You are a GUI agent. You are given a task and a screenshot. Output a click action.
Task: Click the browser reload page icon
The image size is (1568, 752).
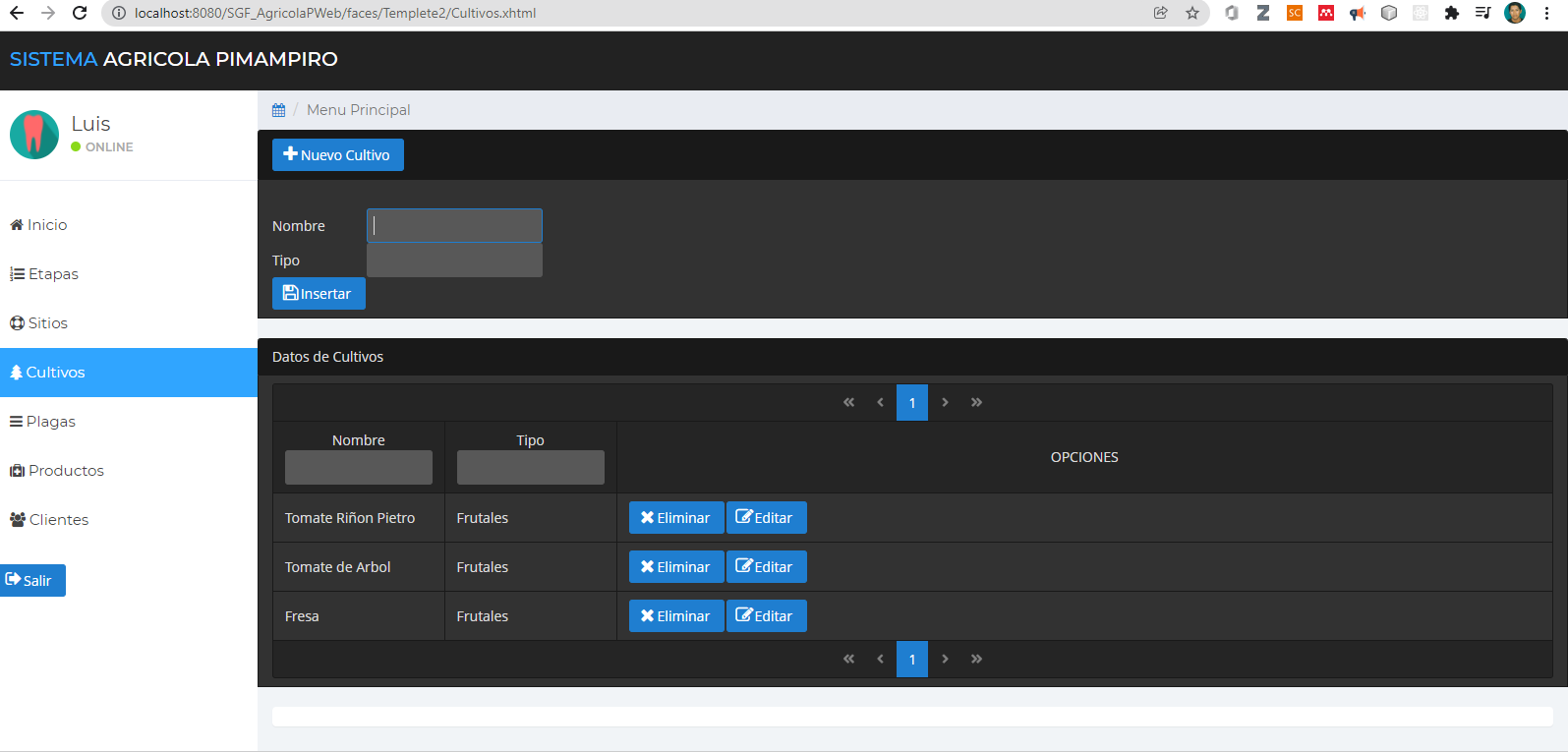[x=80, y=13]
